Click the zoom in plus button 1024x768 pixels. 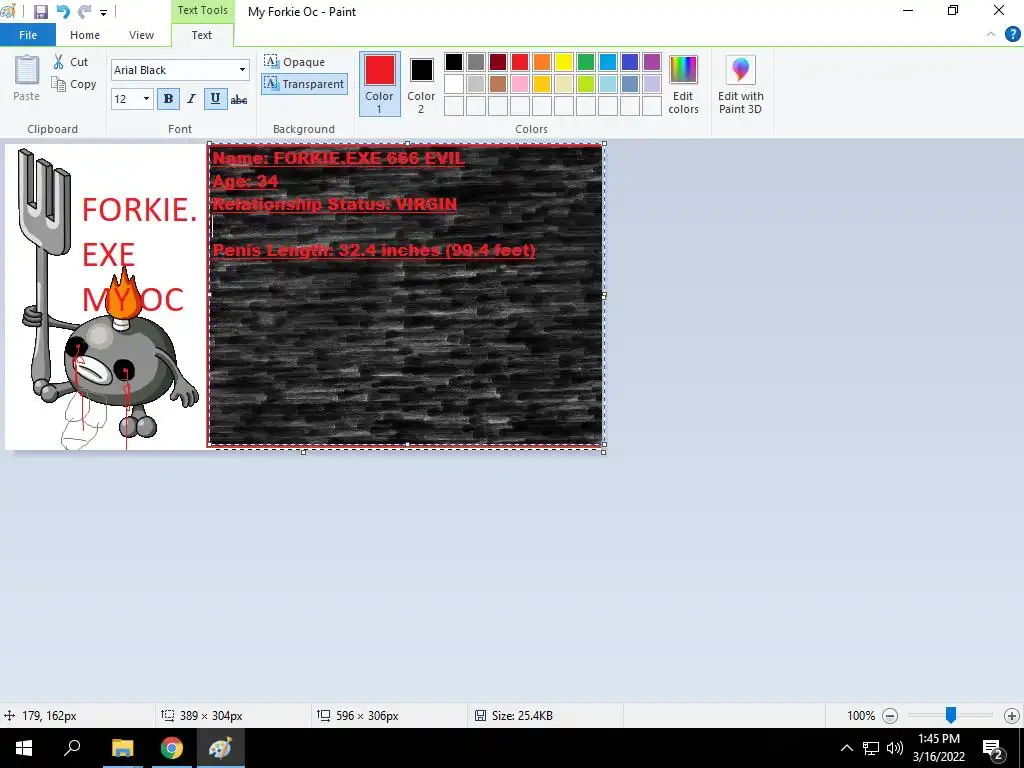1012,716
